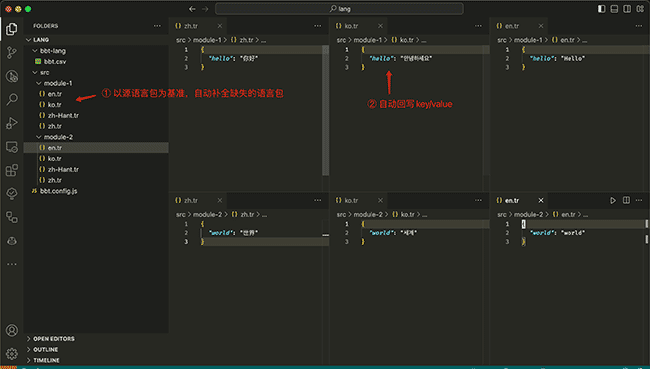
Task: Toggle secondary side bar layout icon
Action: pyautogui.click(x=627, y=9)
